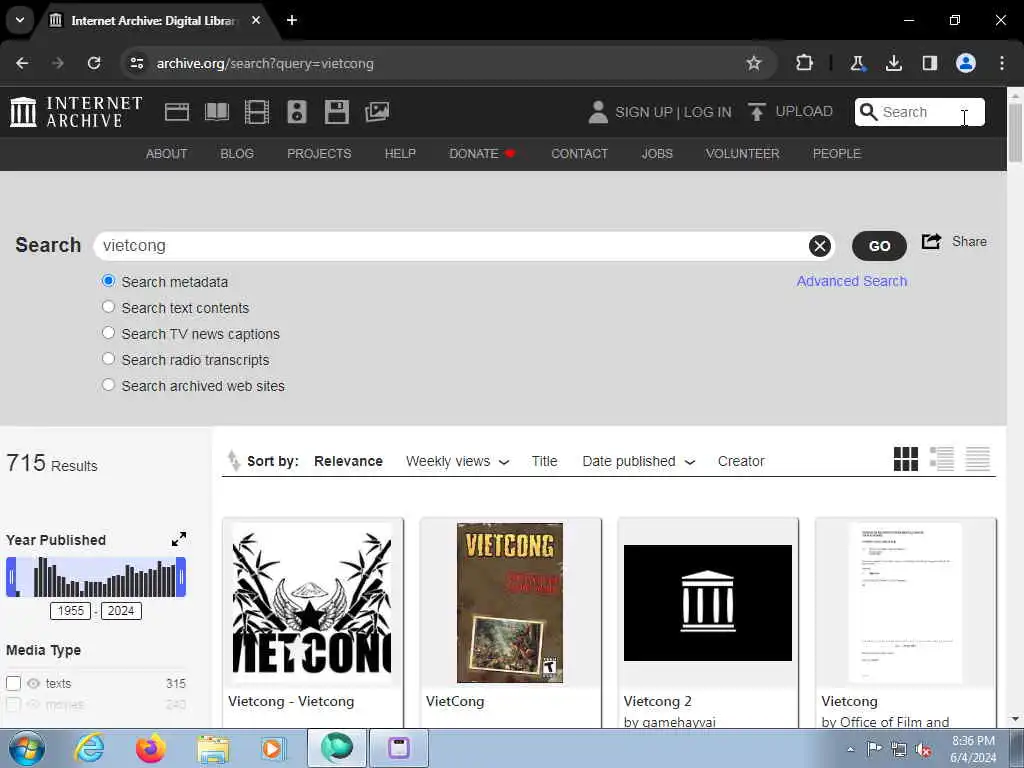Open the Texts book icon

(x=217, y=112)
